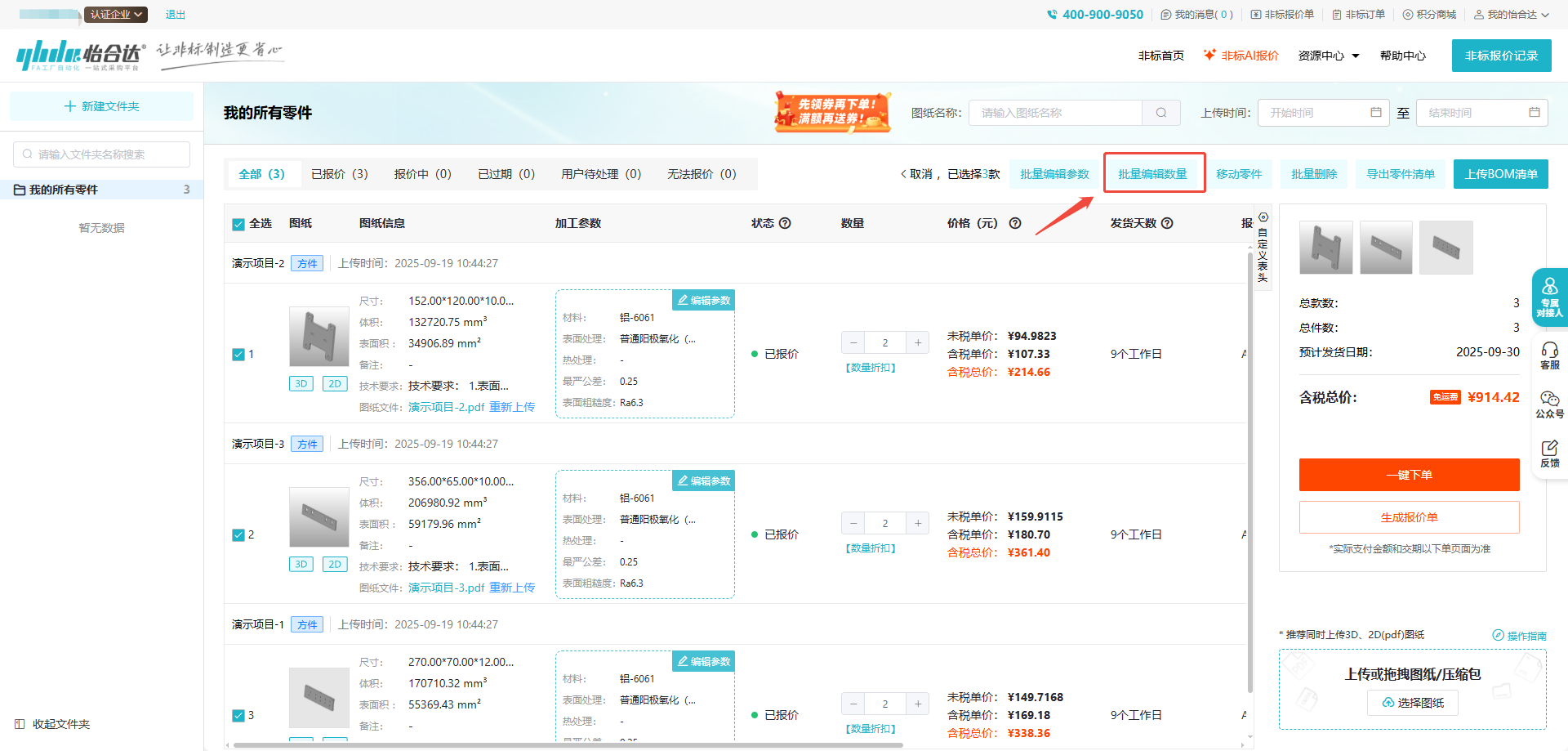Switch to the 已报价 tab
The height and width of the screenshot is (751, 1568).
339,174
